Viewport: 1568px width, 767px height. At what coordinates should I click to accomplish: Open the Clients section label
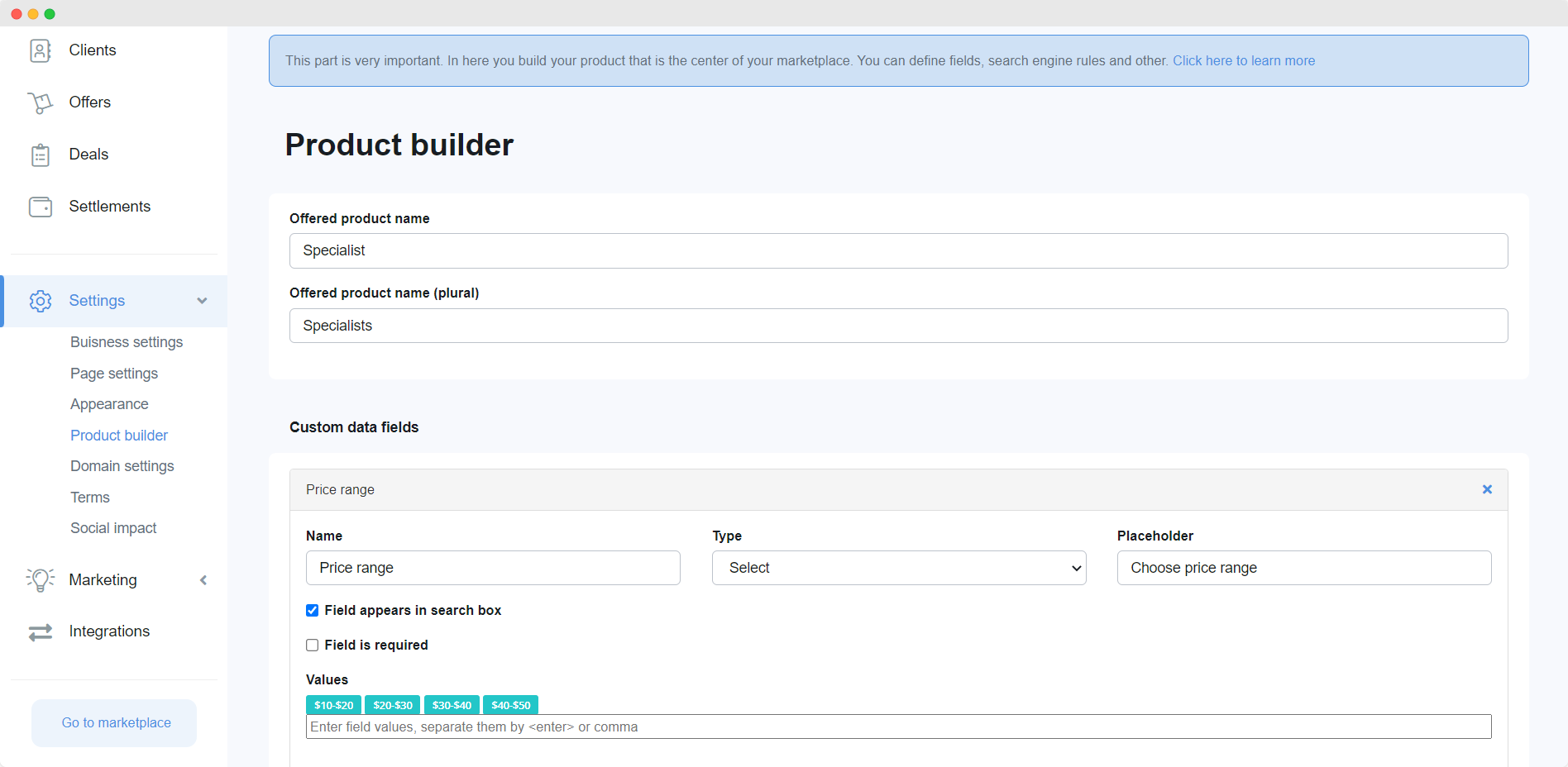(x=93, y=50)
